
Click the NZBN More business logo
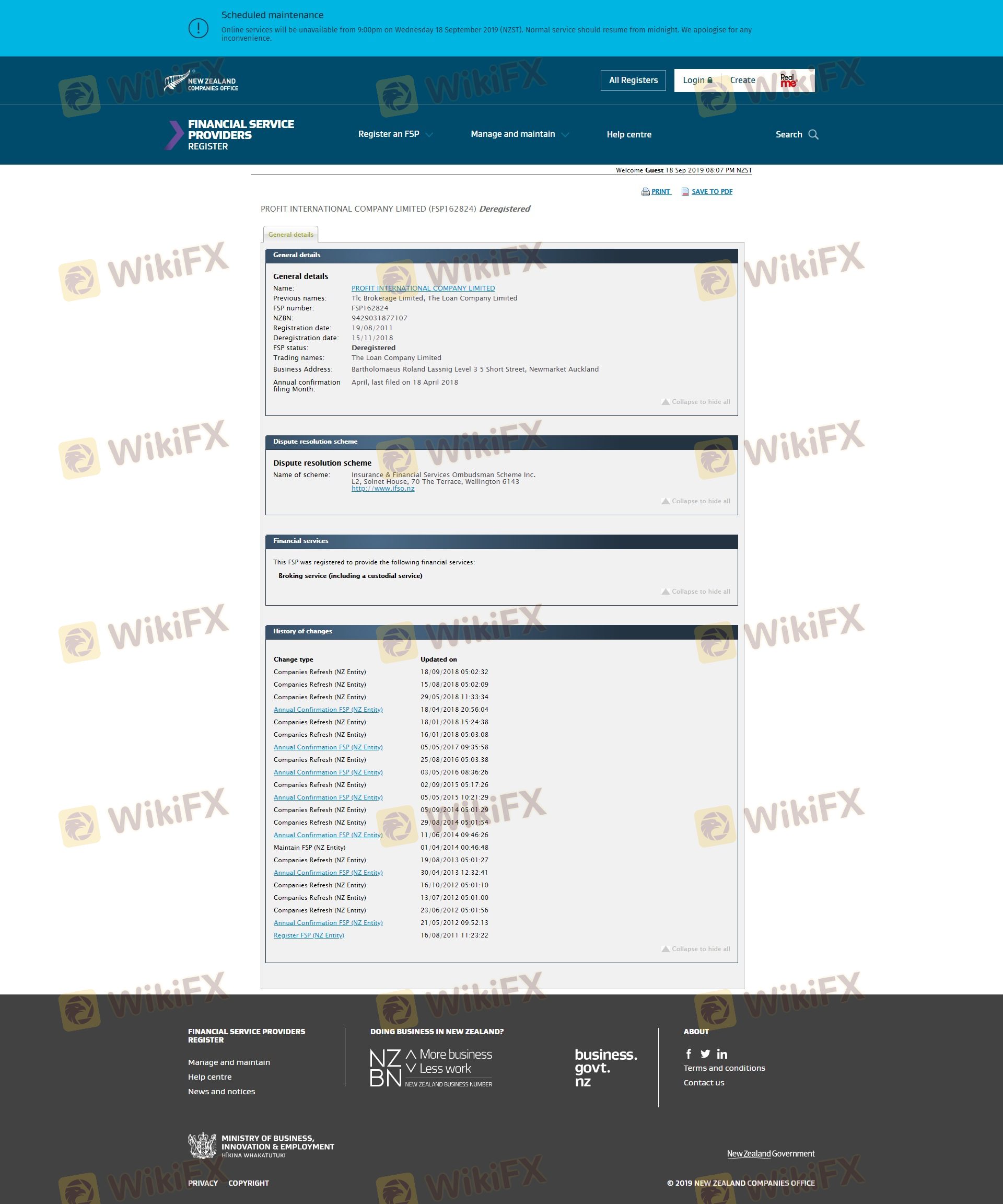[x=431, y=1068]
